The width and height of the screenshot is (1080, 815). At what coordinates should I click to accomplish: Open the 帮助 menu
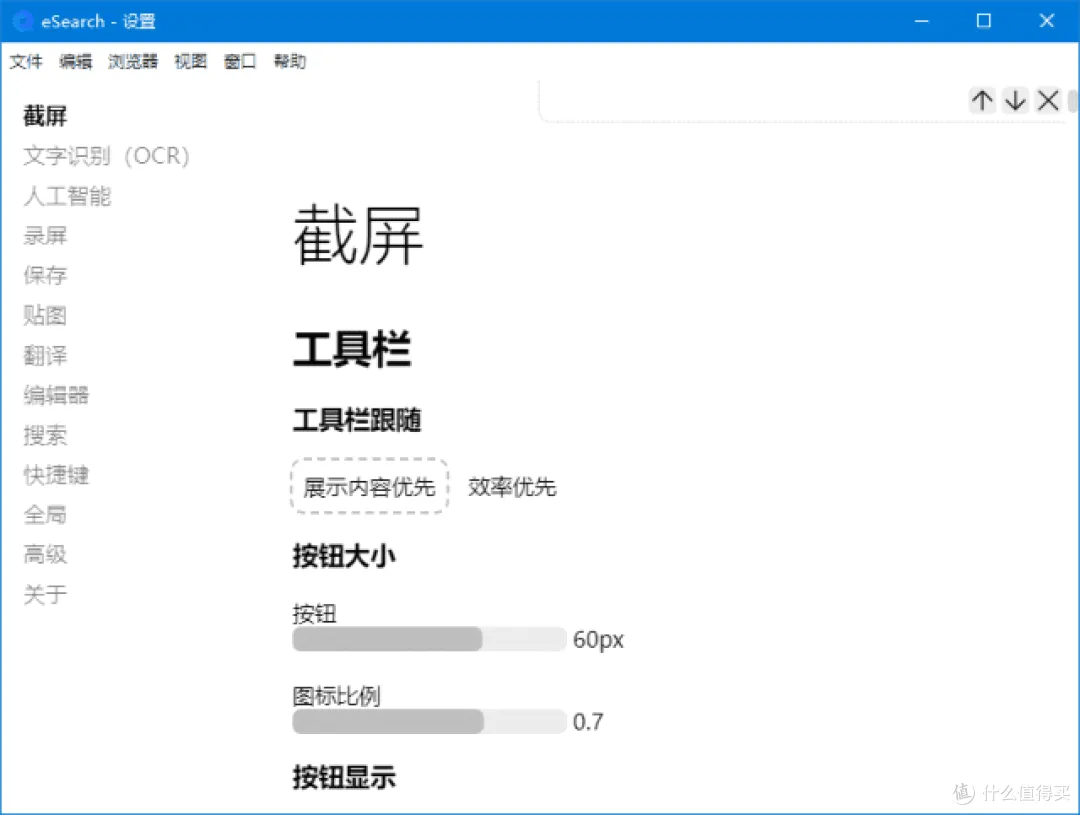tap(289, 61)
